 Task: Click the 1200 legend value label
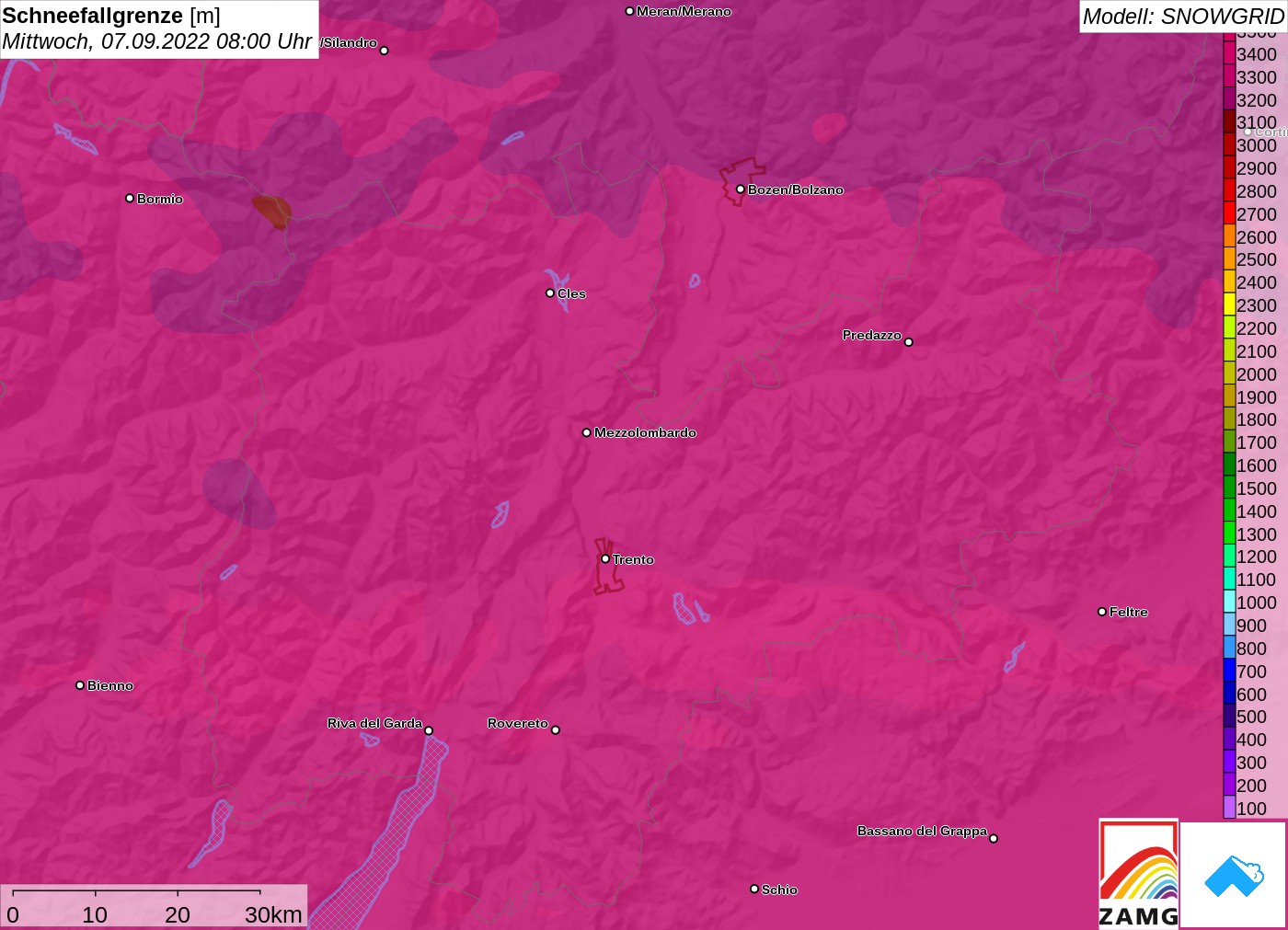[x=1257, y=557]
